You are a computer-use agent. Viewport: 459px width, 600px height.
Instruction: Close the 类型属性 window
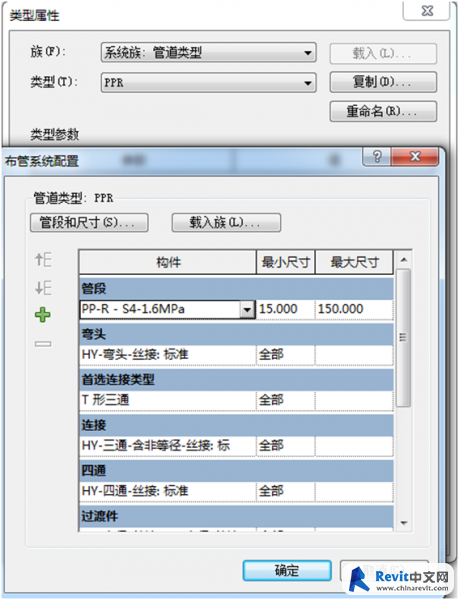(427, 11)
